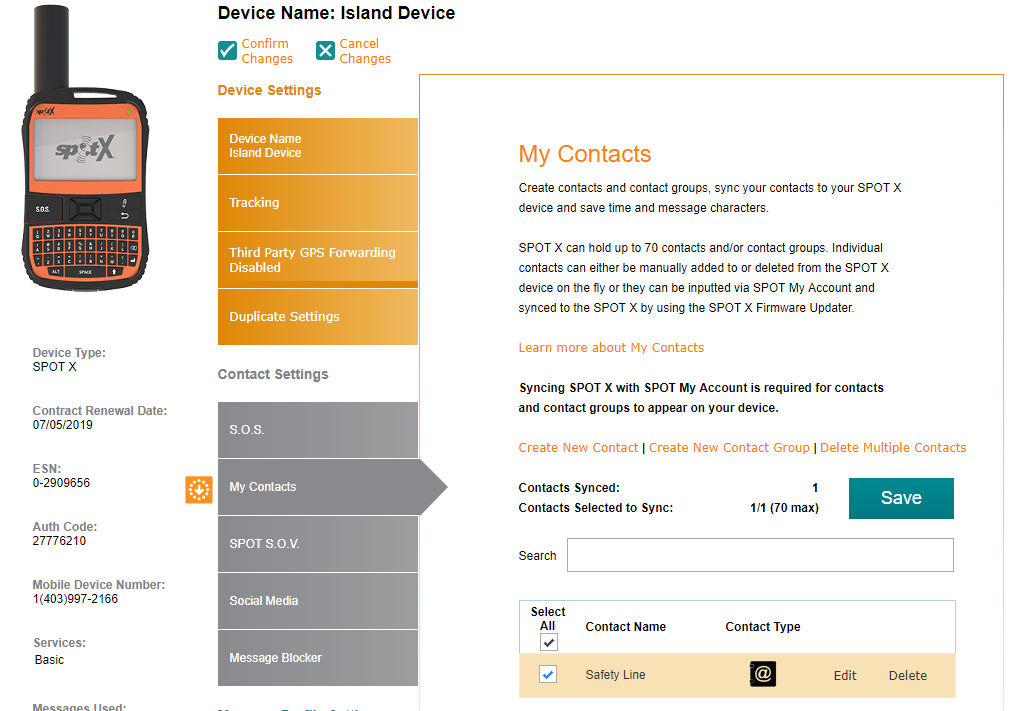
Task: Click the Confirm Changes checkmark icon
Action: point(227,51)
